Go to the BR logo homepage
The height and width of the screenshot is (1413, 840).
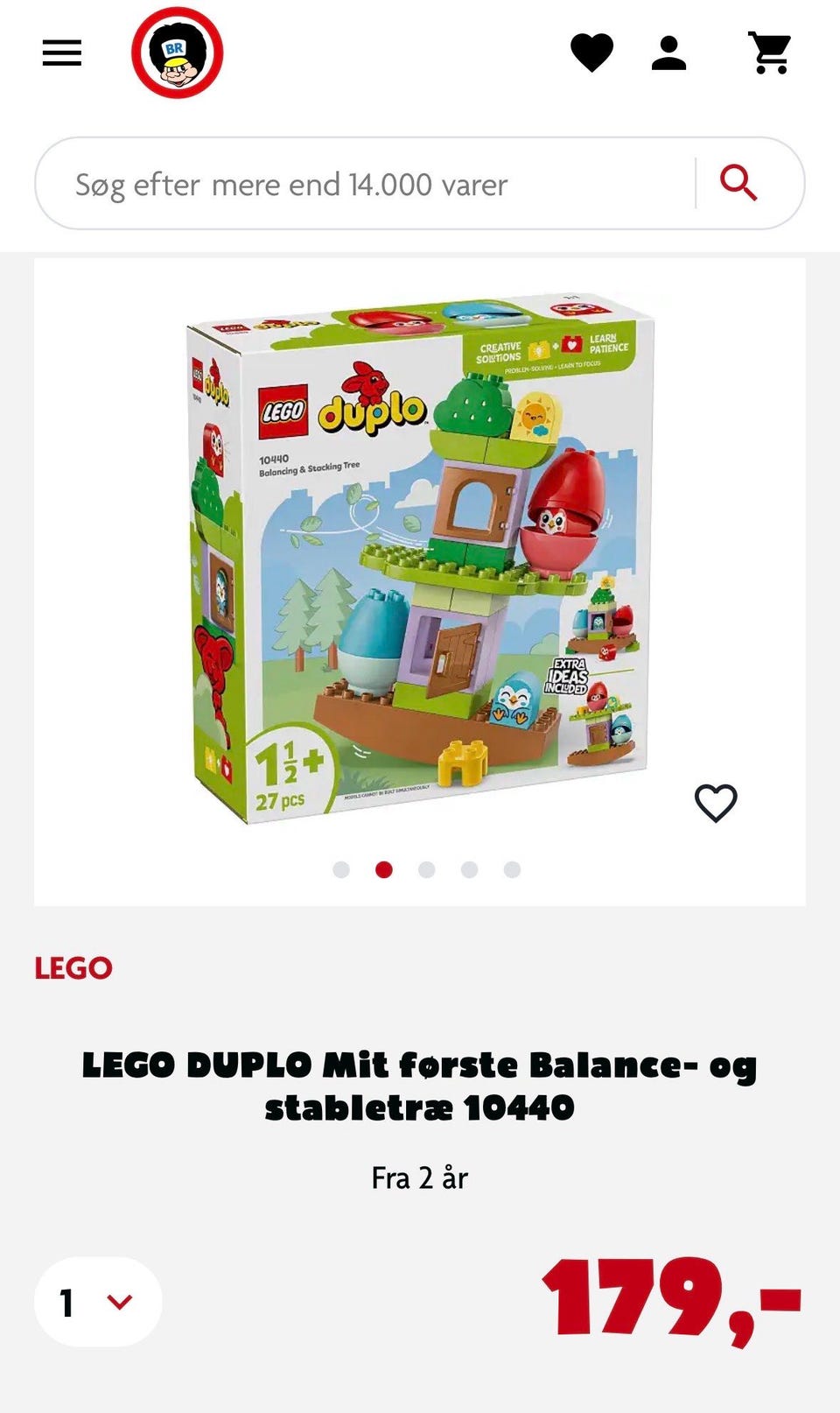point(178,53)
